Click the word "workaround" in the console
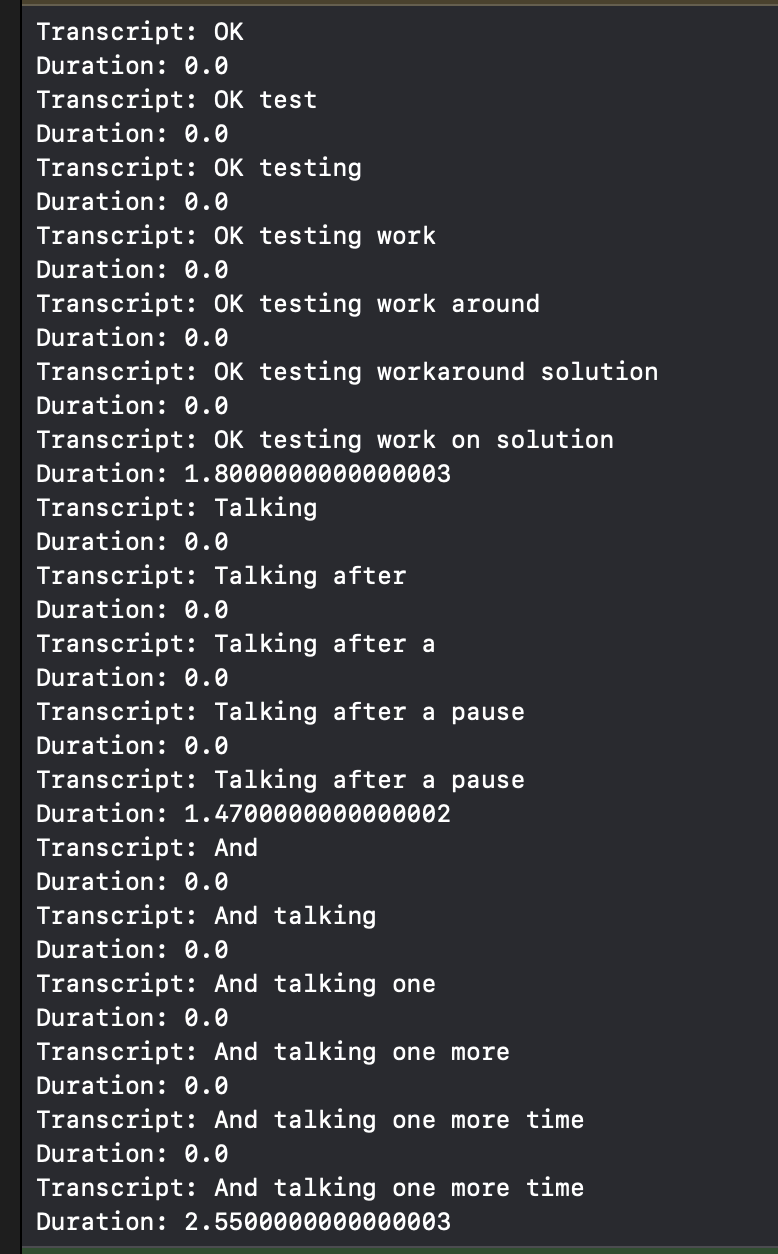 (x=450, y=372)
